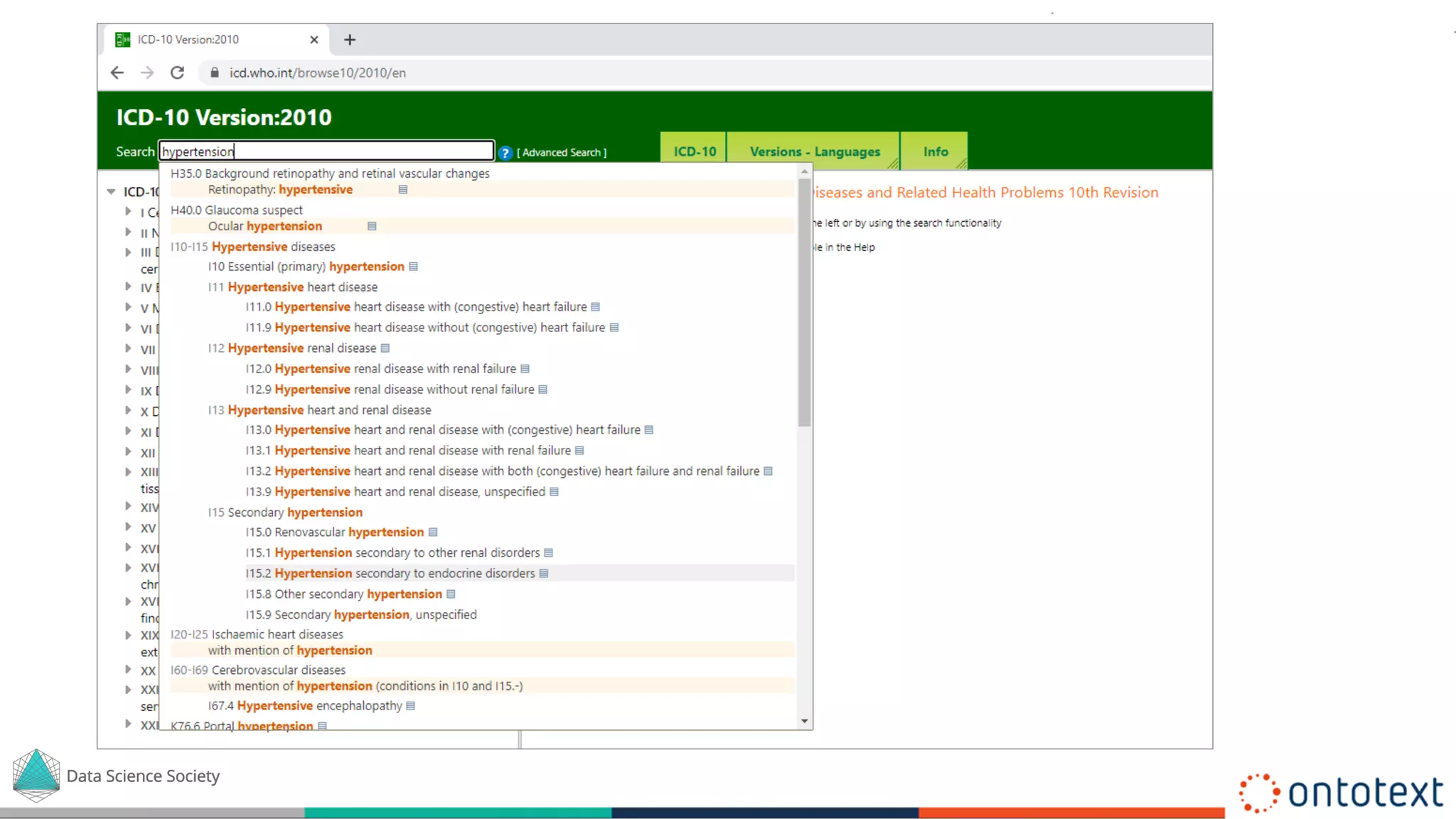This screenshot has width=1456, height=819.
Task: Go back with browser back arrow
Action: pyautogui.click(x=117, y=73)
